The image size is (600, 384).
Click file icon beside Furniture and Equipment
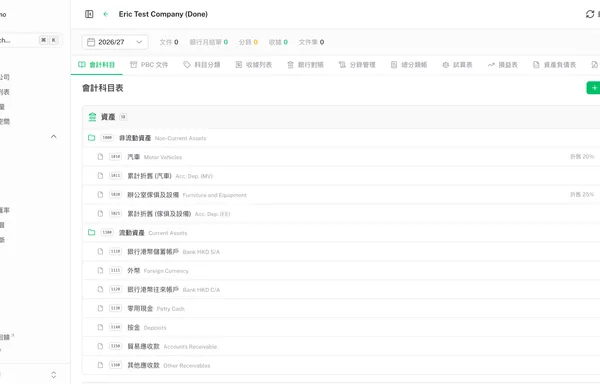click(x=100, y=195)
